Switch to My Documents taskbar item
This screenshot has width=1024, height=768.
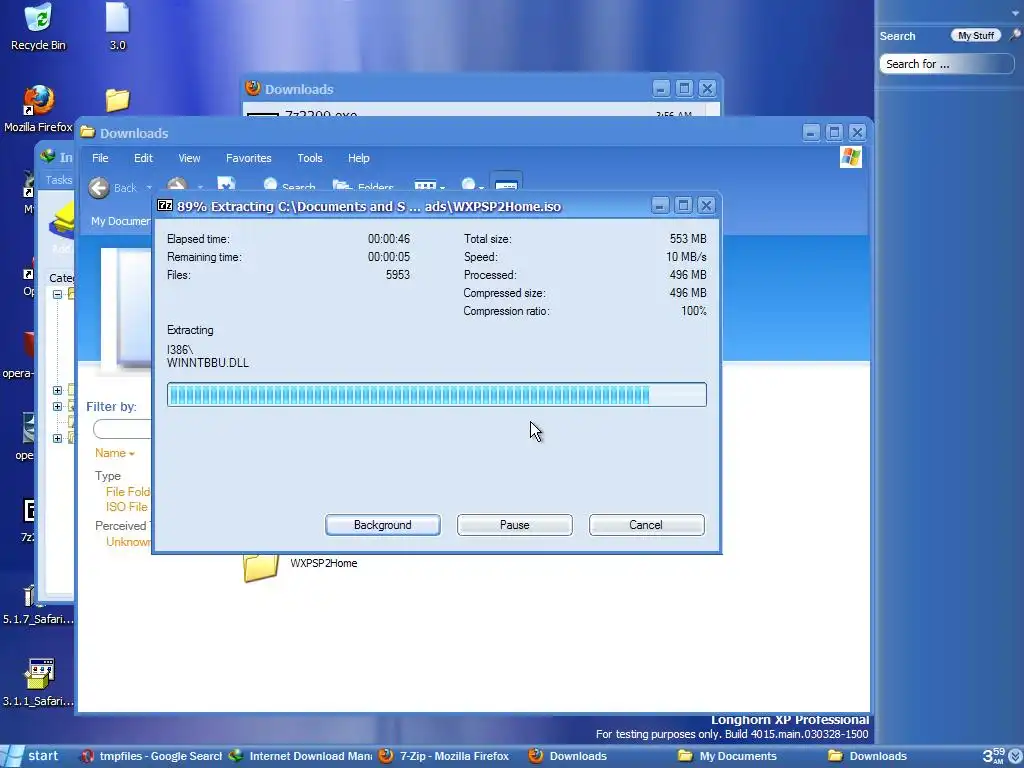click(728, 756)
